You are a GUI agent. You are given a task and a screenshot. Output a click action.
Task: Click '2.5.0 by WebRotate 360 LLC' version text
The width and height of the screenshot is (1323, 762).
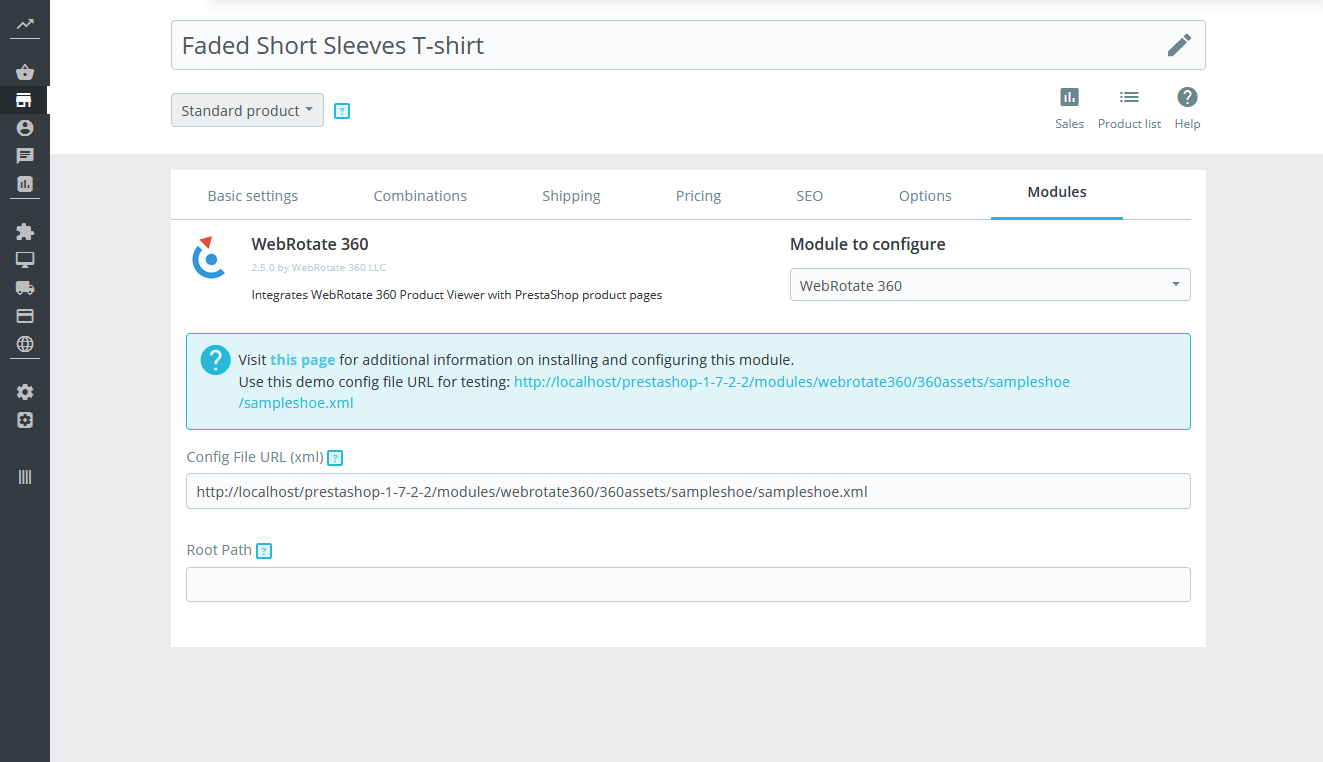click(318, 268)
